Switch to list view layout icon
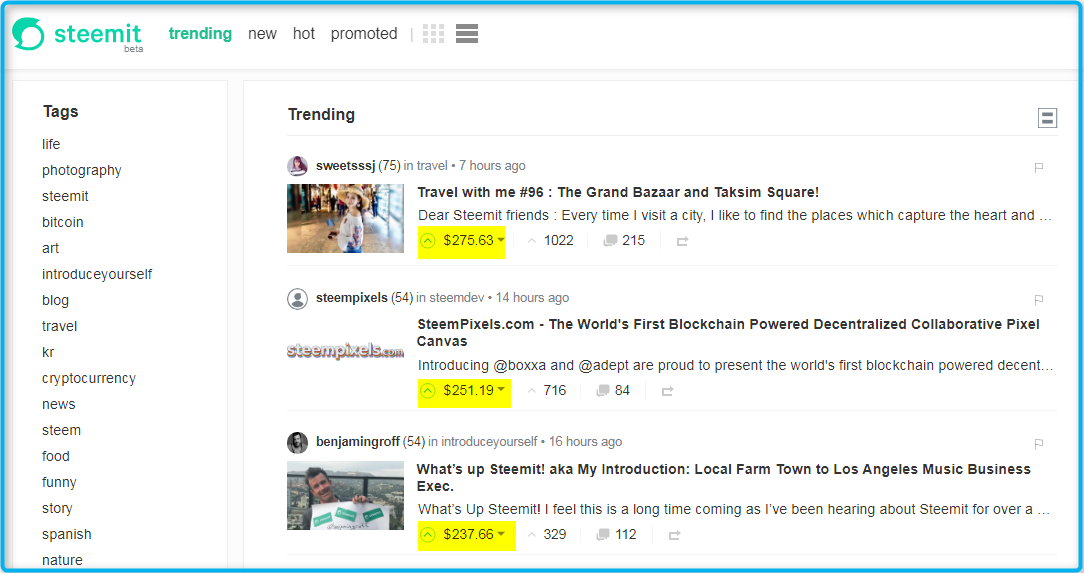 coord(467,33)
